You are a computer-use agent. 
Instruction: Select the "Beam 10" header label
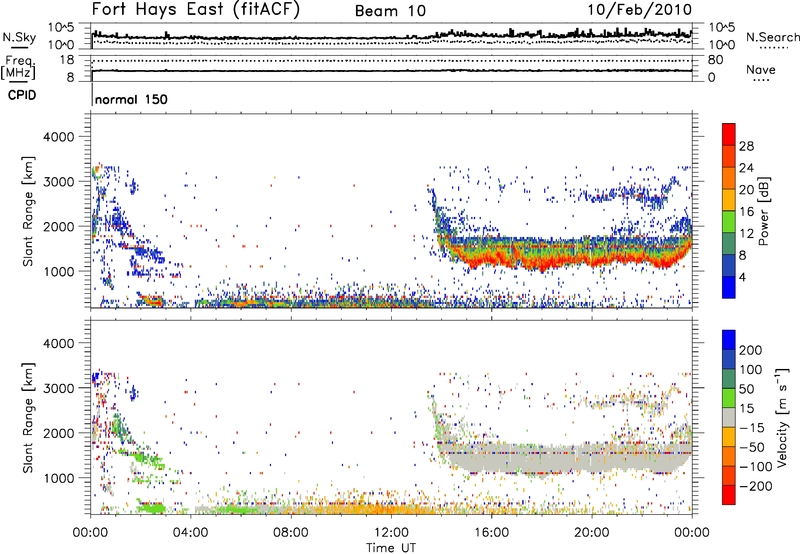[390, 11]
